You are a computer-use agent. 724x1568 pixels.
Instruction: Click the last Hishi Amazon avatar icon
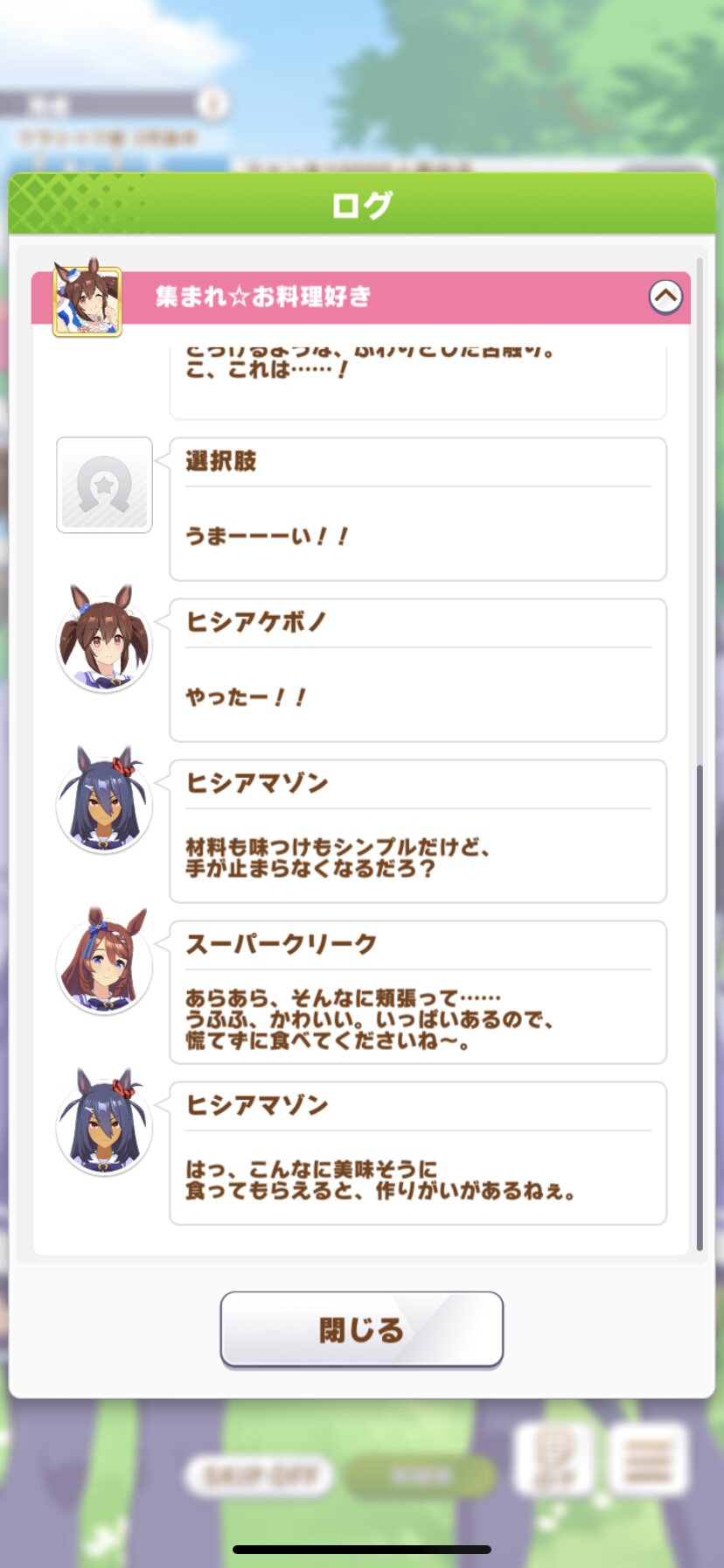[104, 1122]
